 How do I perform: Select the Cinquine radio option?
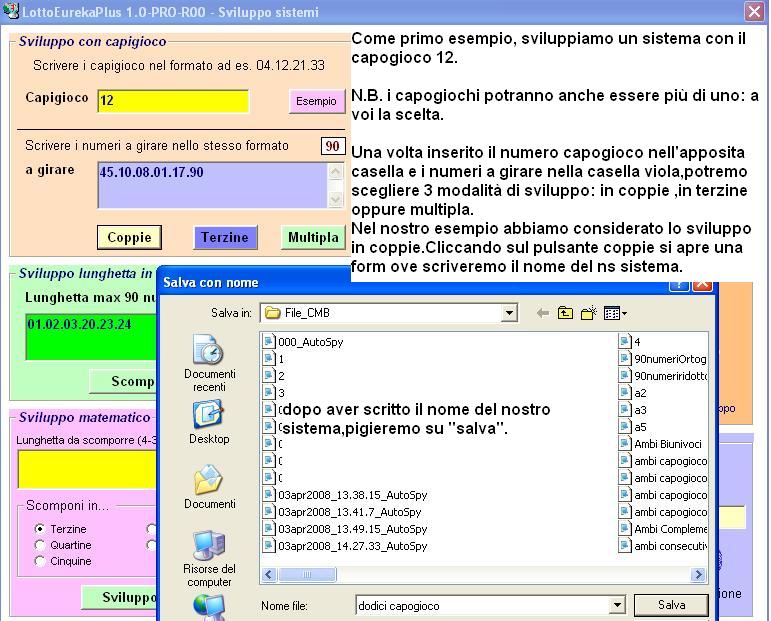(x=40, y=561)
